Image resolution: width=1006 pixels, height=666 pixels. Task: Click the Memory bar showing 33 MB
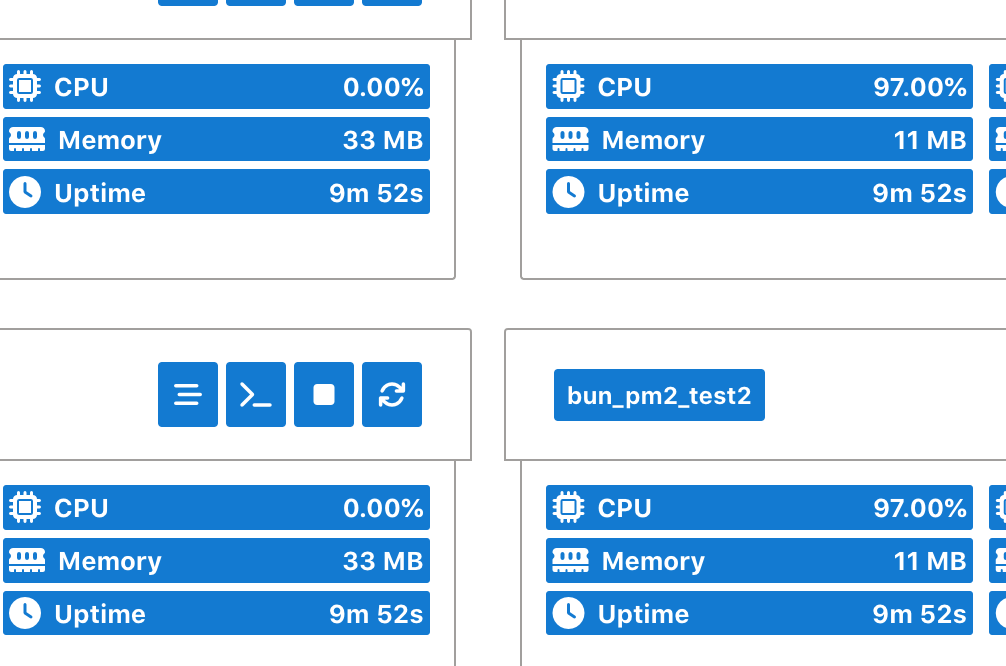coord(217,139)
